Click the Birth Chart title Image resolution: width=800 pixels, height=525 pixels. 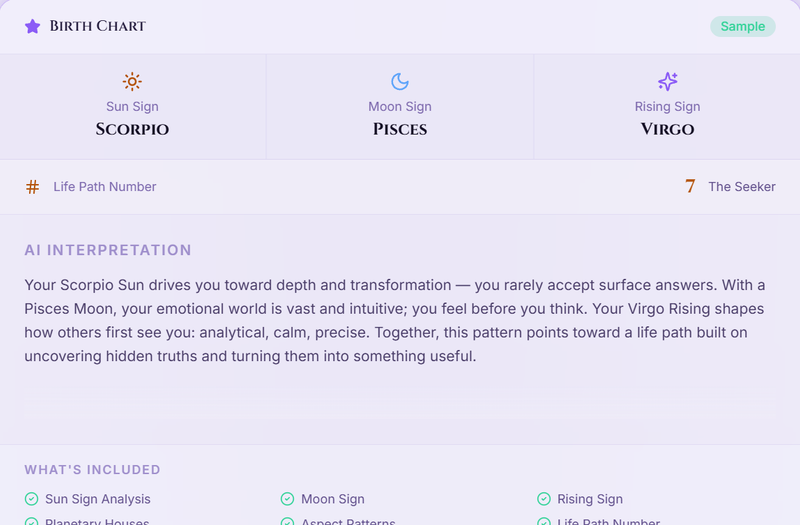[97, 26]
